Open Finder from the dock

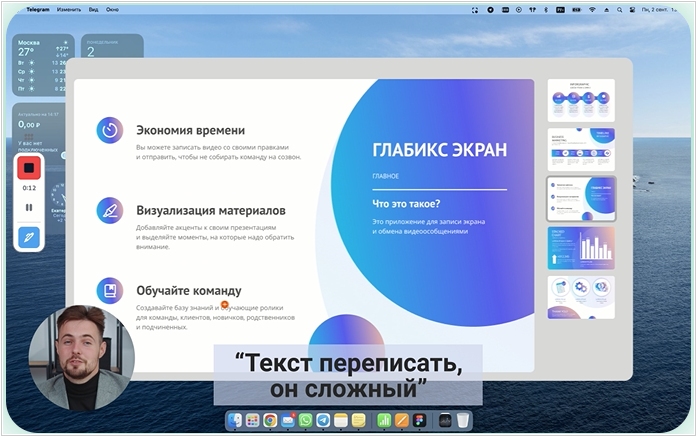coord(235,420)
